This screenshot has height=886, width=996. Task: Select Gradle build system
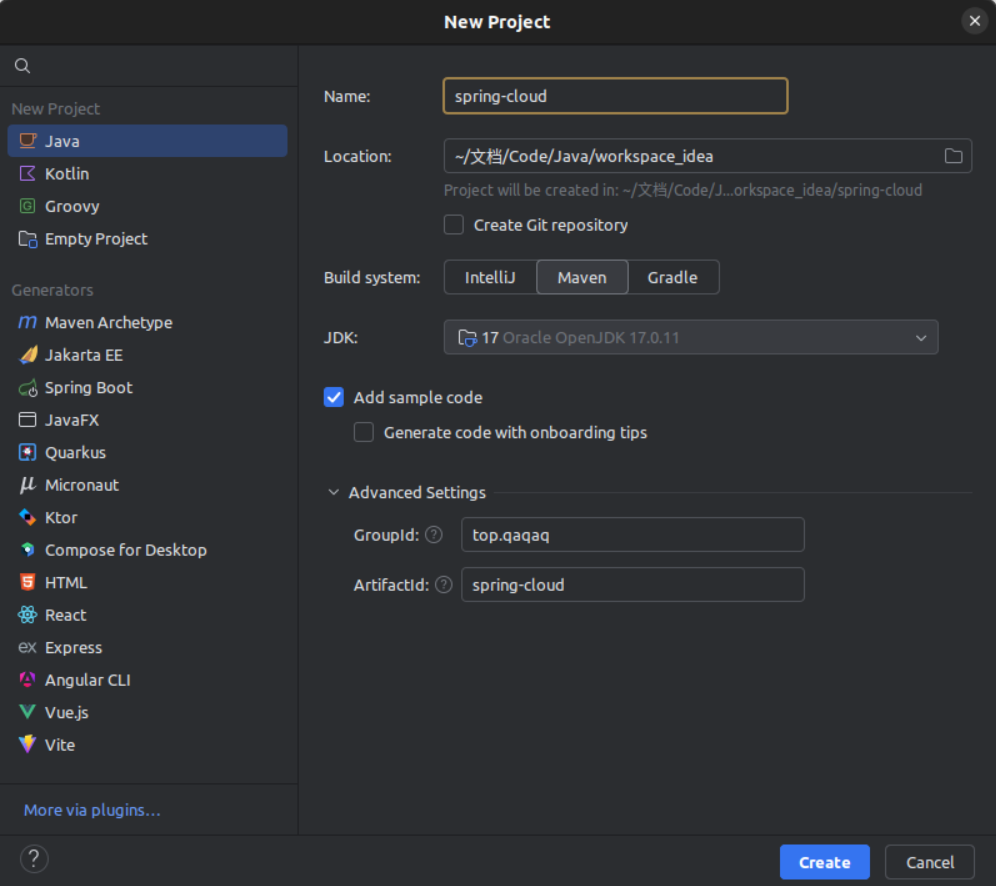coord(673,277)
